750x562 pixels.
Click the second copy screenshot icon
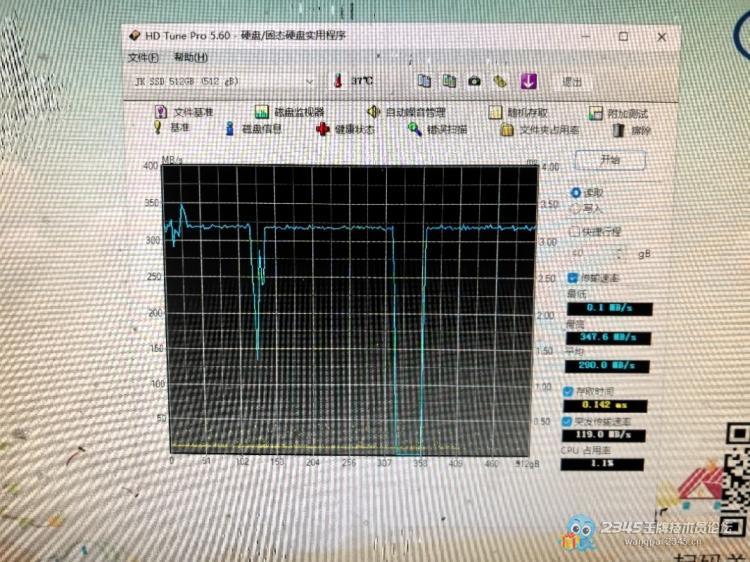point(450,81)
